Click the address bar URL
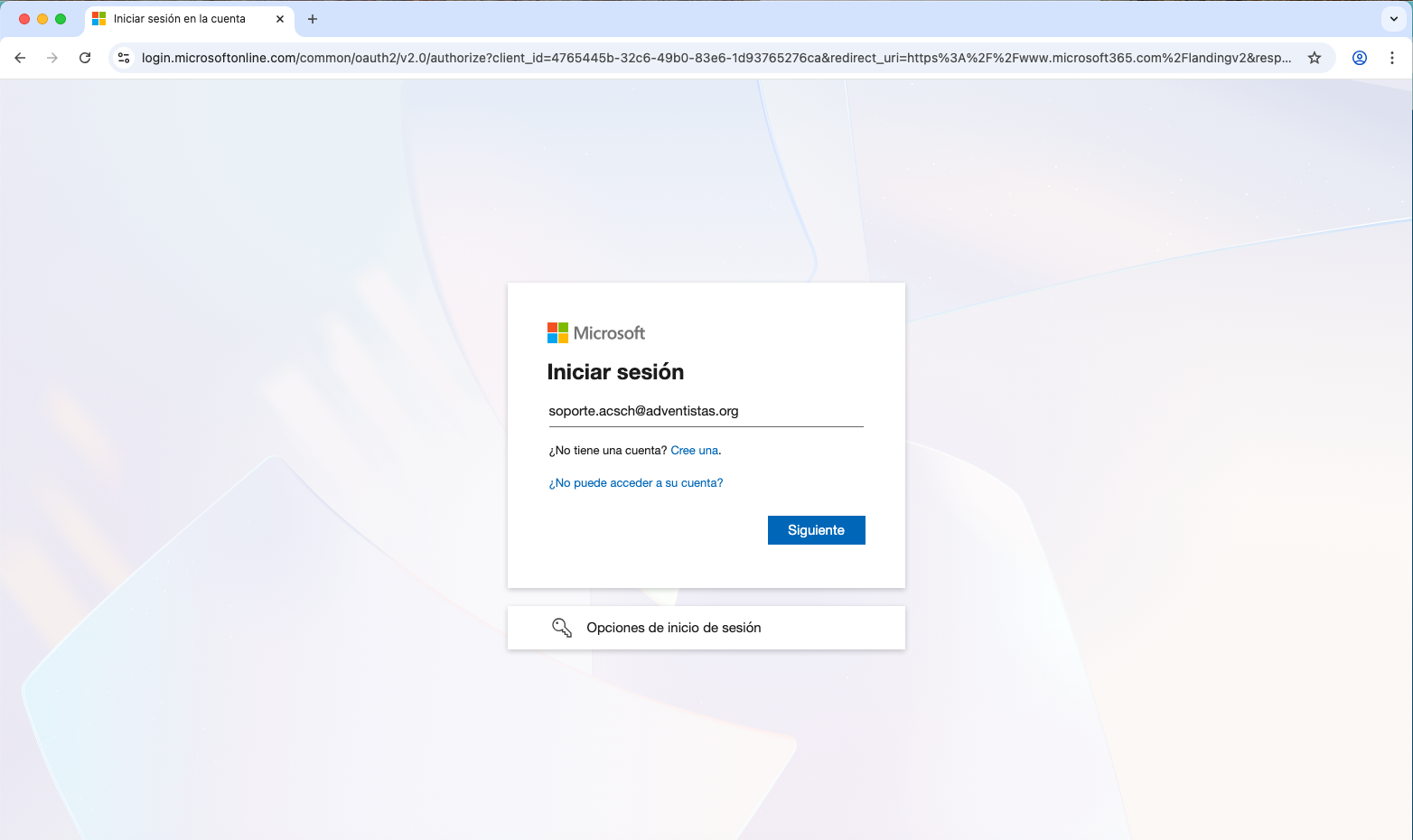 [x=716, y=58]
